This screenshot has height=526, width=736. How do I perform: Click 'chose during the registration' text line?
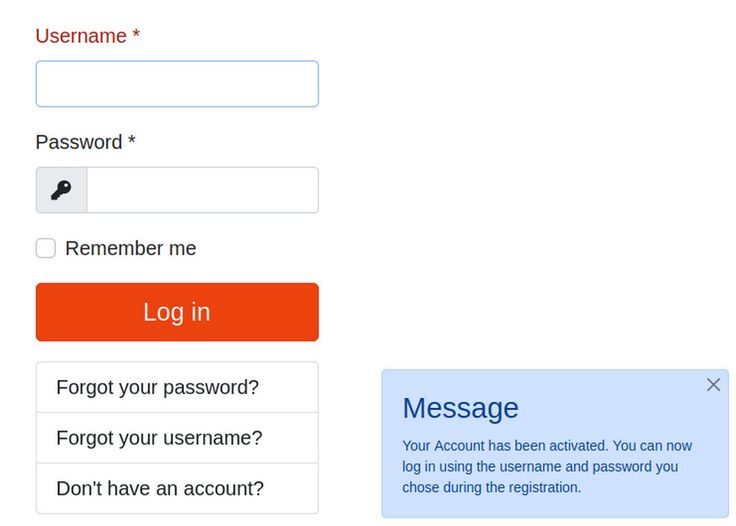point(491,488)
